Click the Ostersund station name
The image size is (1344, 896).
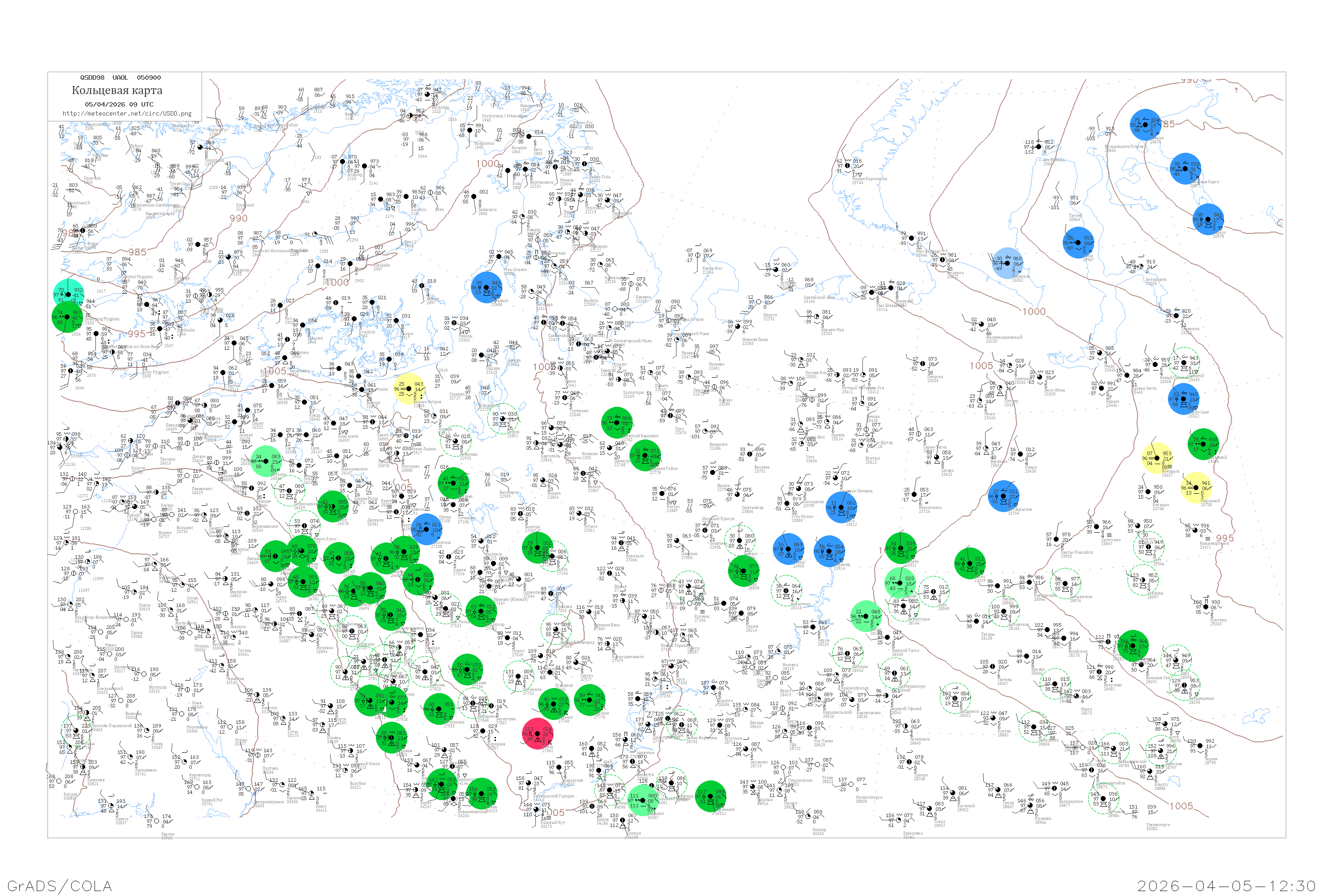pyautogui.click(x=245, y=205)
